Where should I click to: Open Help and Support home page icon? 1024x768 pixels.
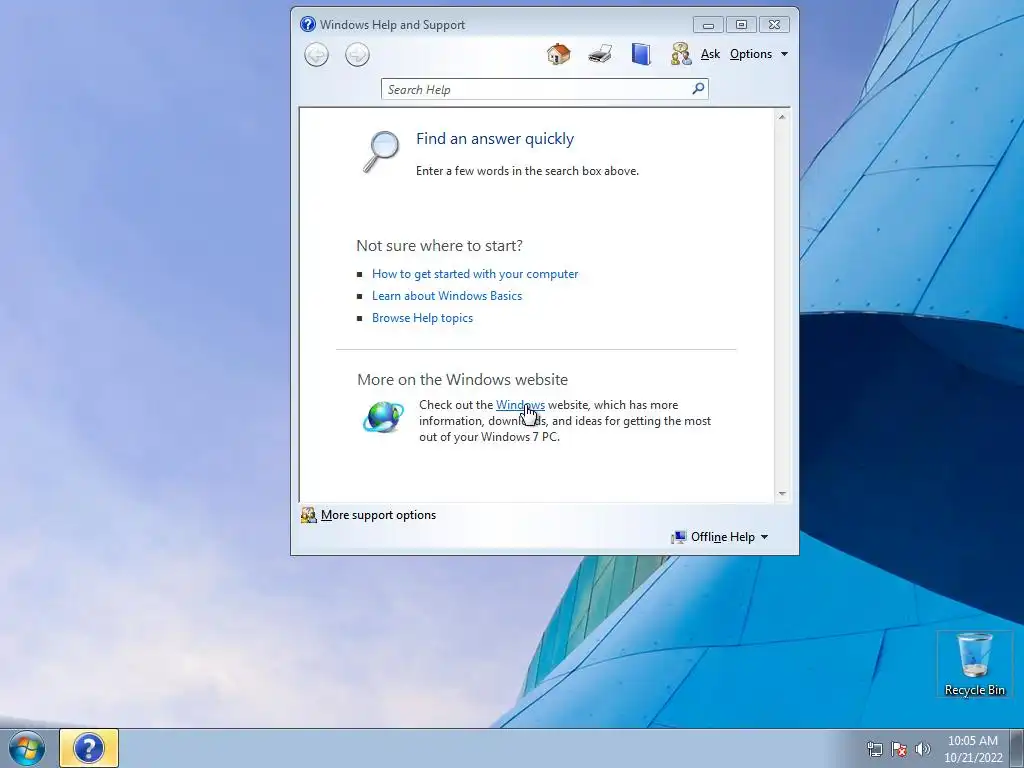tap(558, 54)
